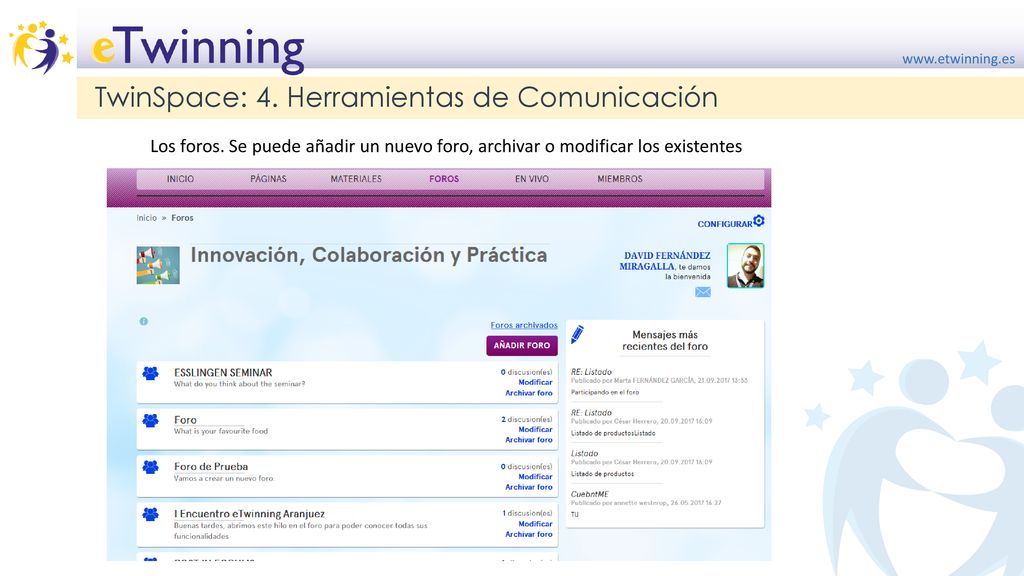The image size is (1024, 576).
Task: Click the Foro de Prueba group icon
Action: [x=151, y=467]
